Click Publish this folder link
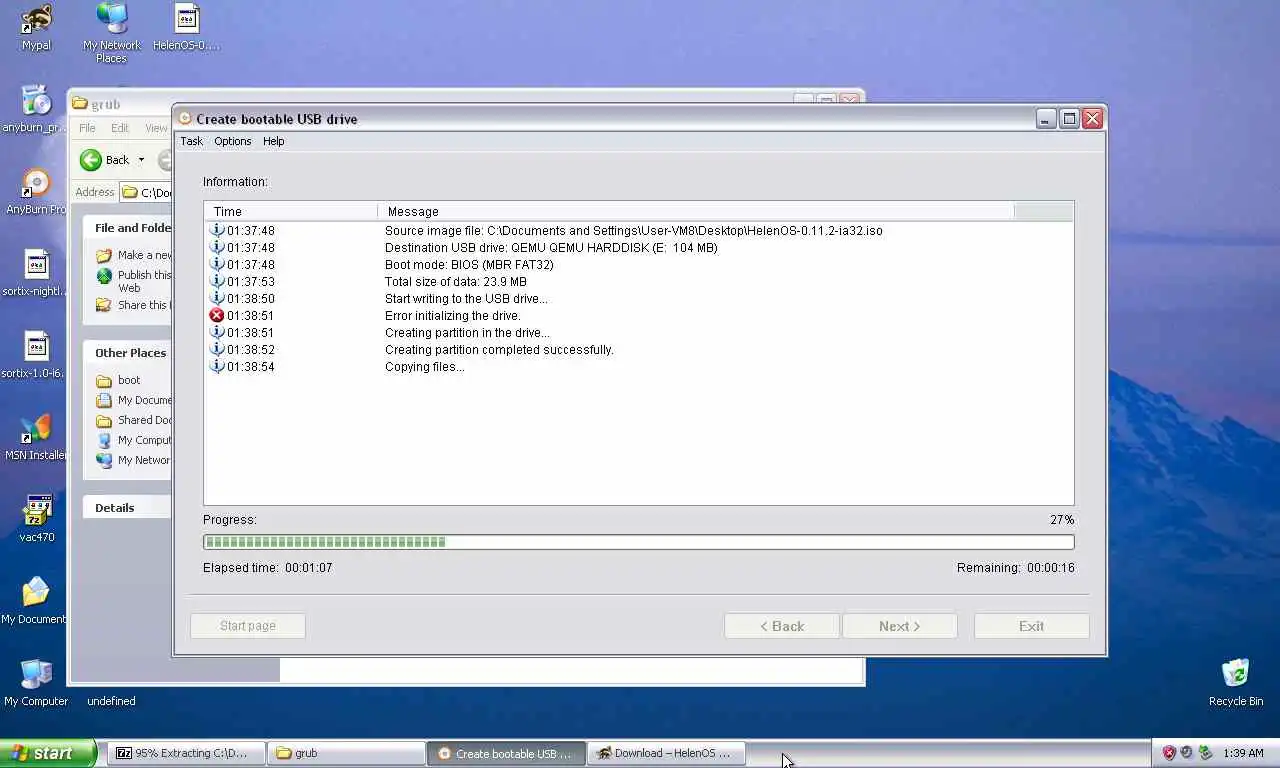Viewport: 1280px width, 768px height. pos(144,281)
